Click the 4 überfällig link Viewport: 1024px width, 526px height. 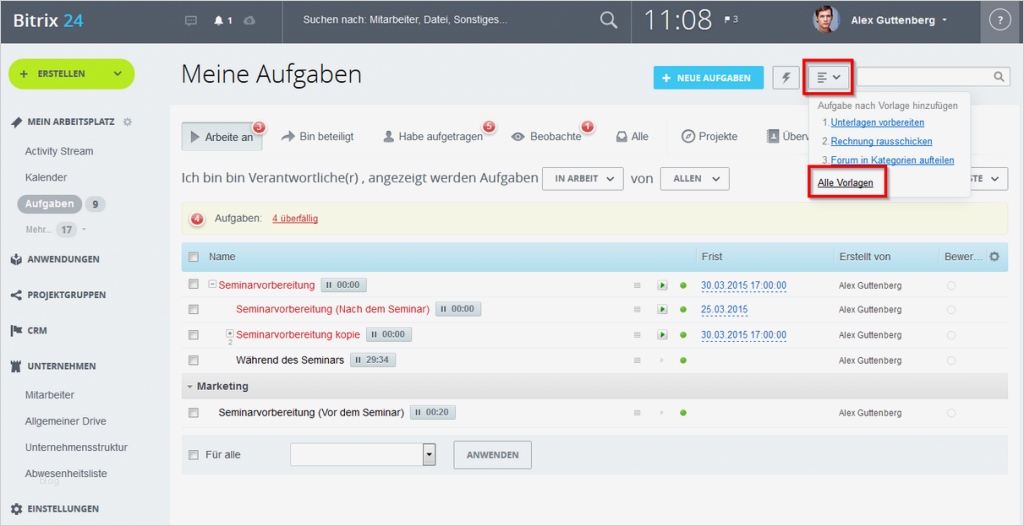295,219
